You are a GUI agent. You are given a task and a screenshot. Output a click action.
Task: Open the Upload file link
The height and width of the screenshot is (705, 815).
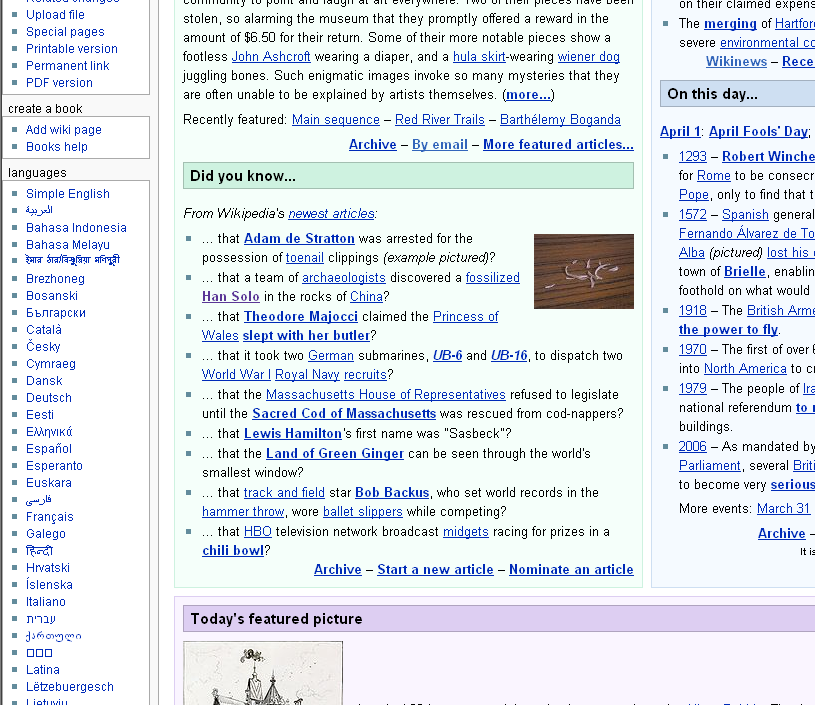click(x=55, y=15)
